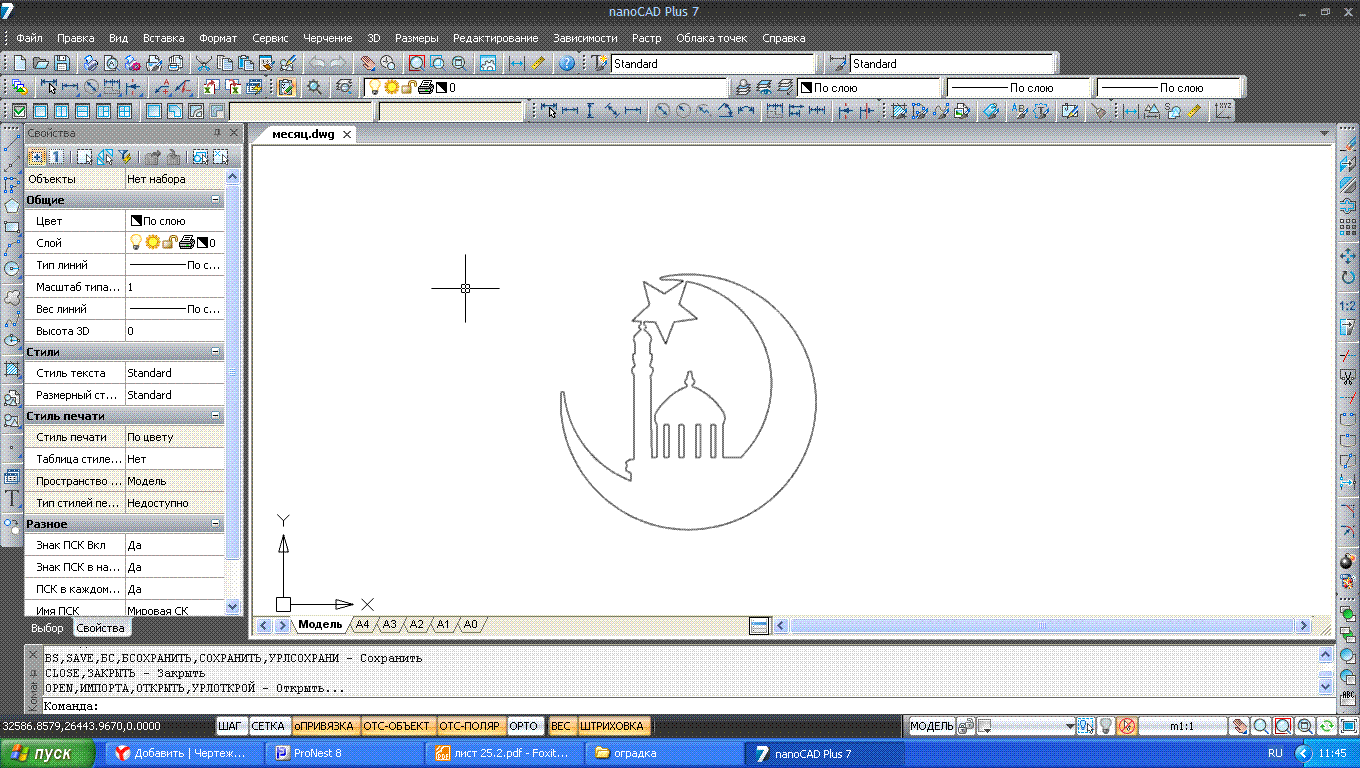Select the Rectangle tool in left toolbar

(12, 227)
